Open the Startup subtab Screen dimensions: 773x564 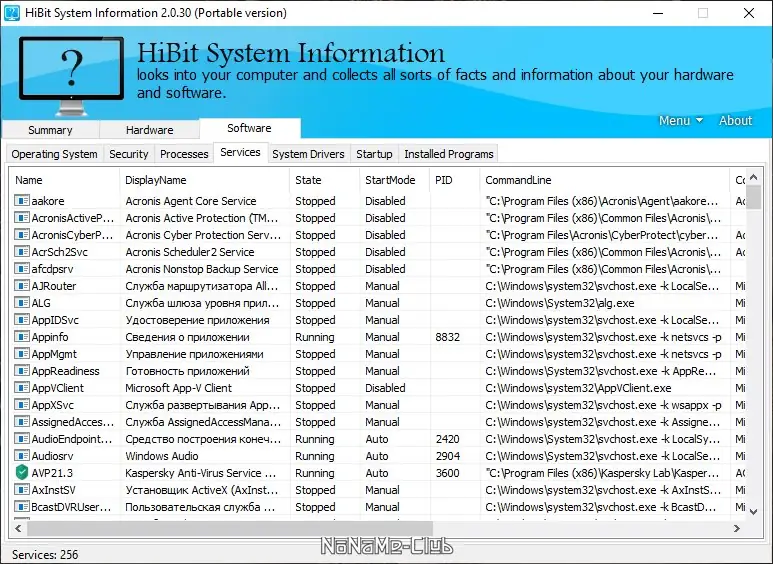(374, 154)
